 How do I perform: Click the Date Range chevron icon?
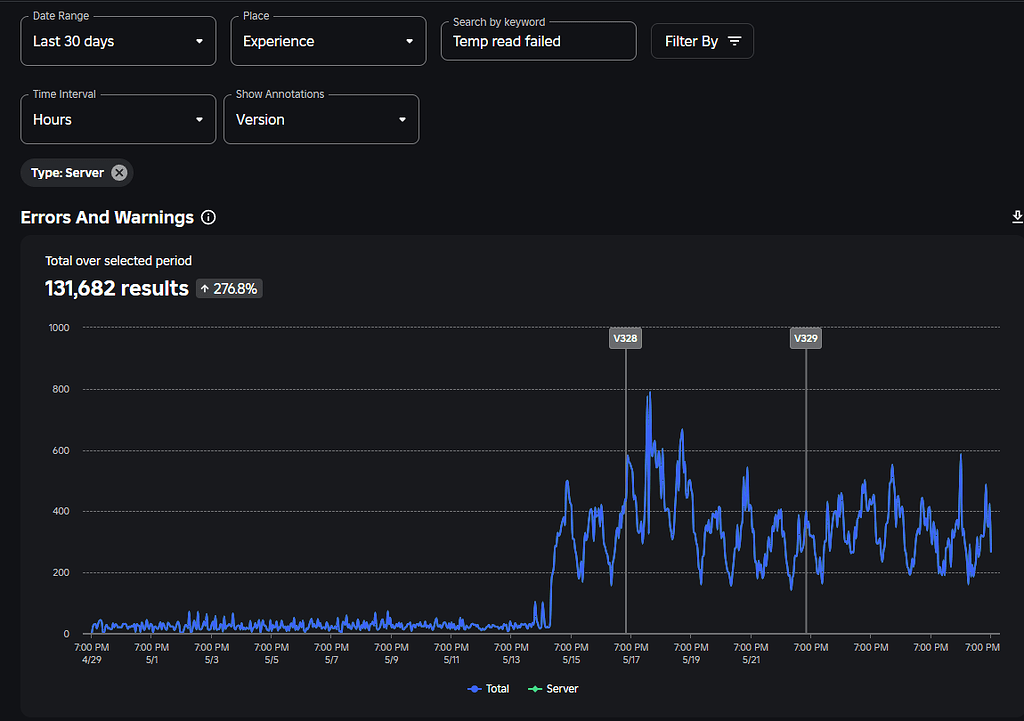coord(199,40)
